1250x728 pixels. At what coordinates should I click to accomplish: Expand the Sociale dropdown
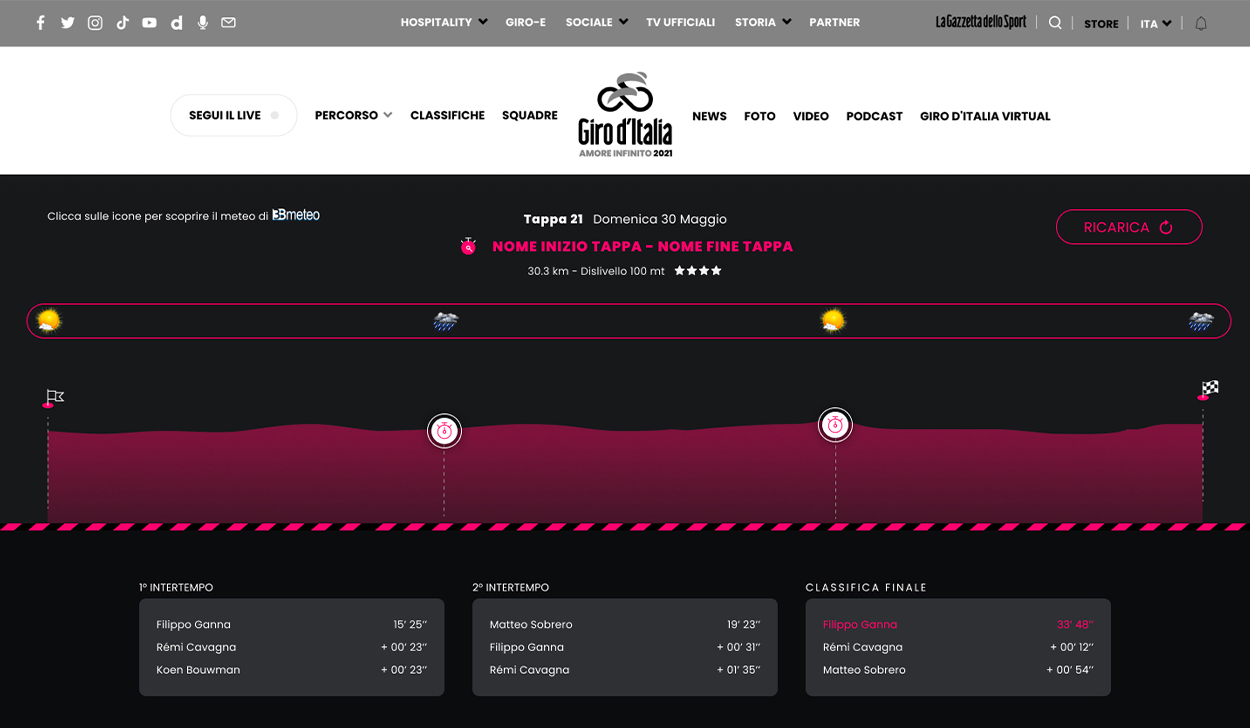596,22
